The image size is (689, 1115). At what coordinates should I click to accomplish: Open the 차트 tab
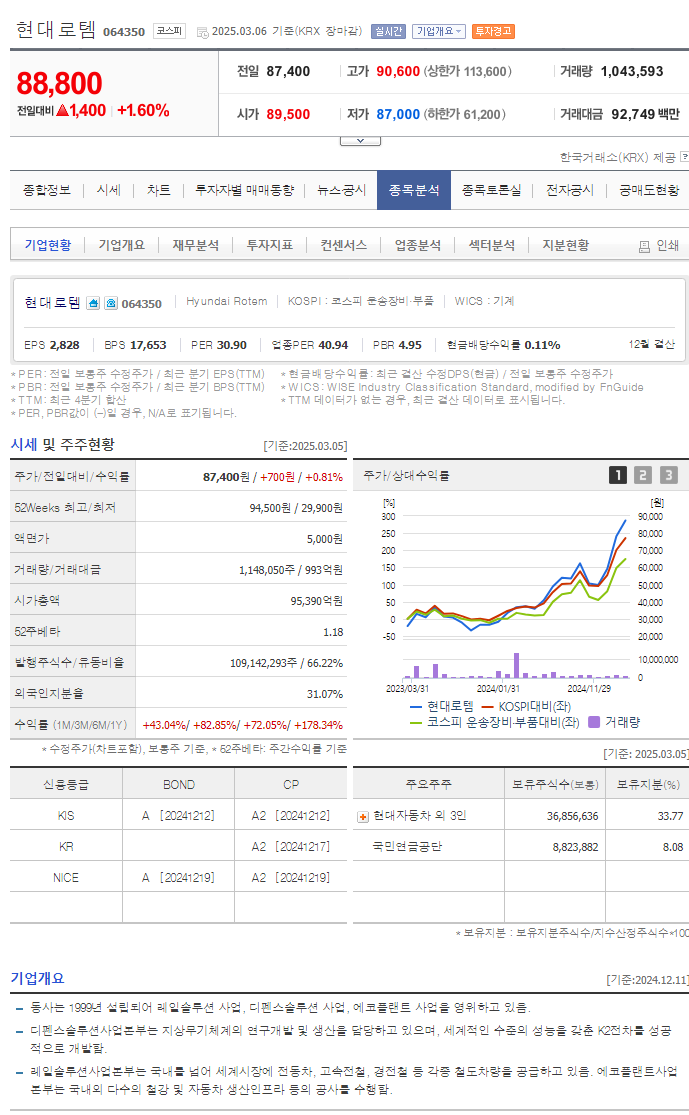(159, 190)
